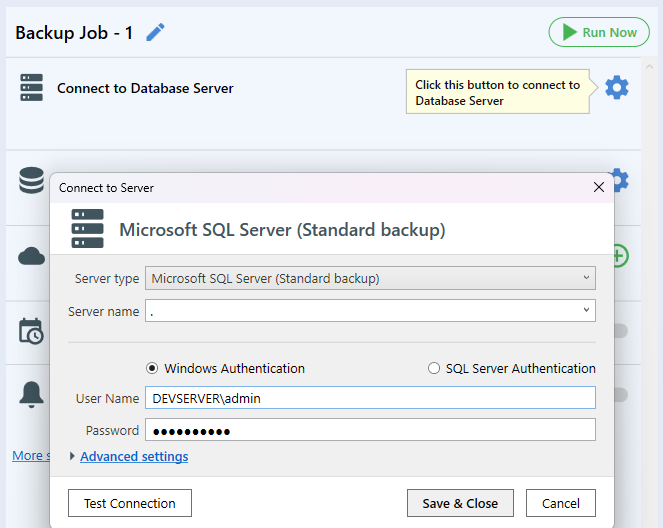The width and height of the screenshot is (663, 528).
Task: Add a storage destination with green plus
Action: point(621,256)
